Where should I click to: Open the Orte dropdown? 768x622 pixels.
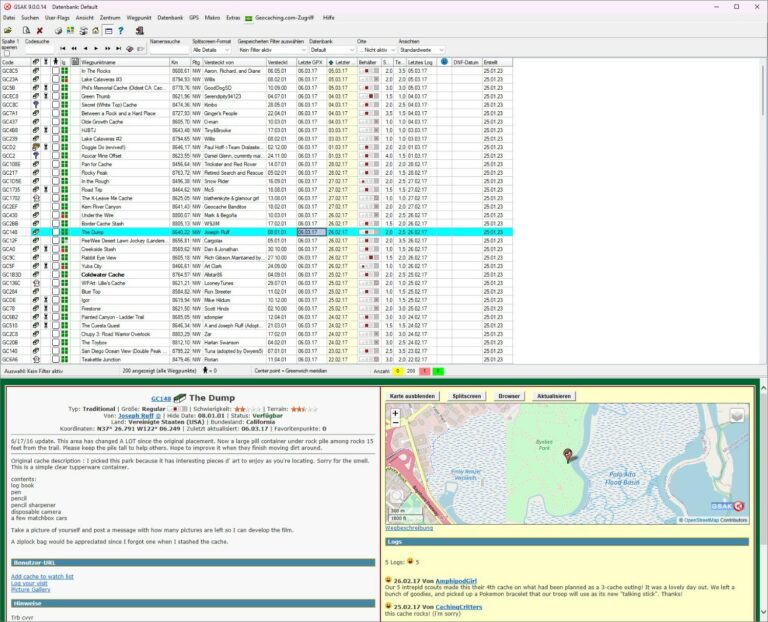click(377, 50)
